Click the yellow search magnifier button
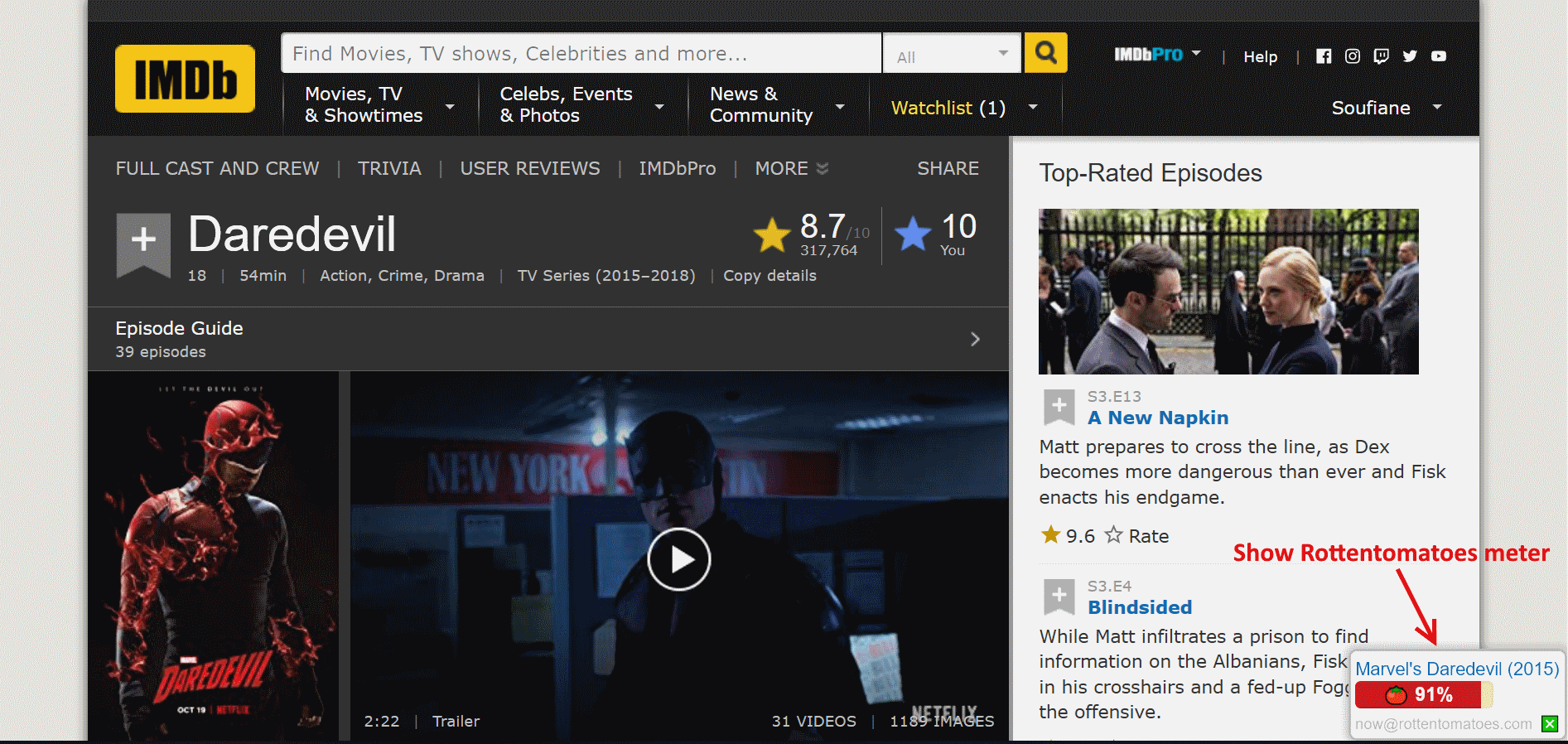 point(1045,53)
